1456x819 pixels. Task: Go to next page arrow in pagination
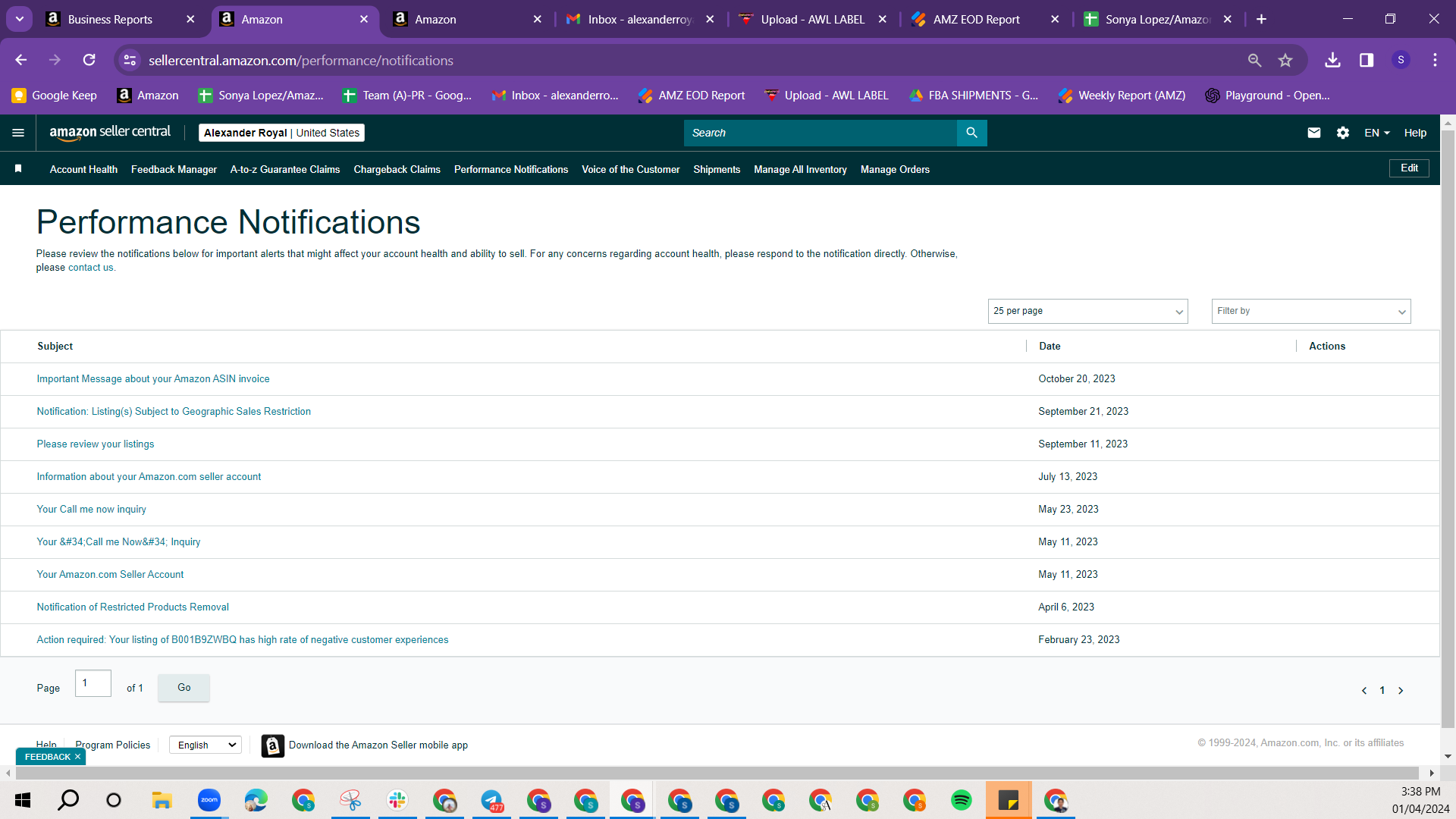pyautogui.click(x=1401, y=691)
